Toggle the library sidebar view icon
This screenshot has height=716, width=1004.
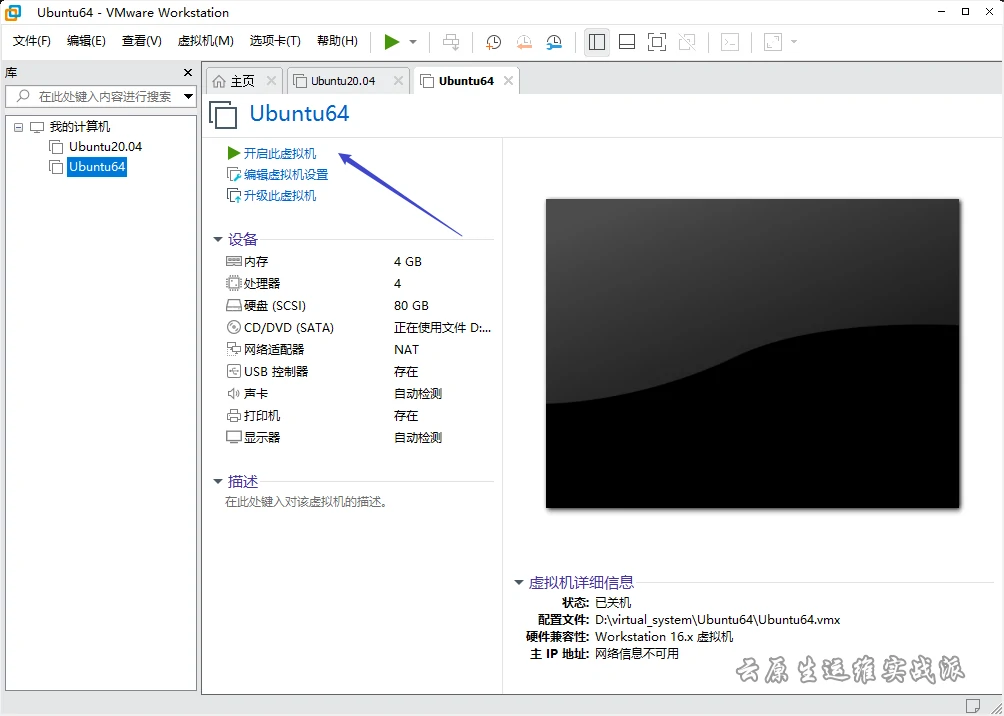click(597, 42)
